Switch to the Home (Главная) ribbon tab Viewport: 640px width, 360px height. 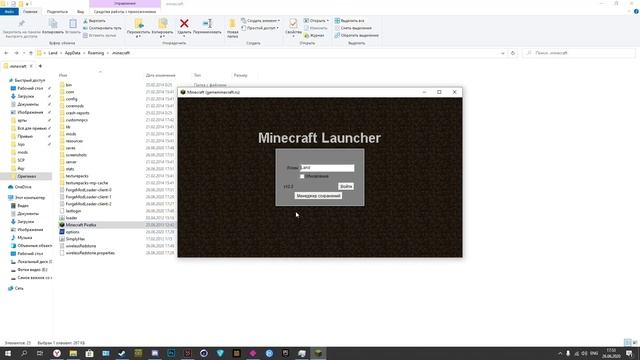[30, 11]
